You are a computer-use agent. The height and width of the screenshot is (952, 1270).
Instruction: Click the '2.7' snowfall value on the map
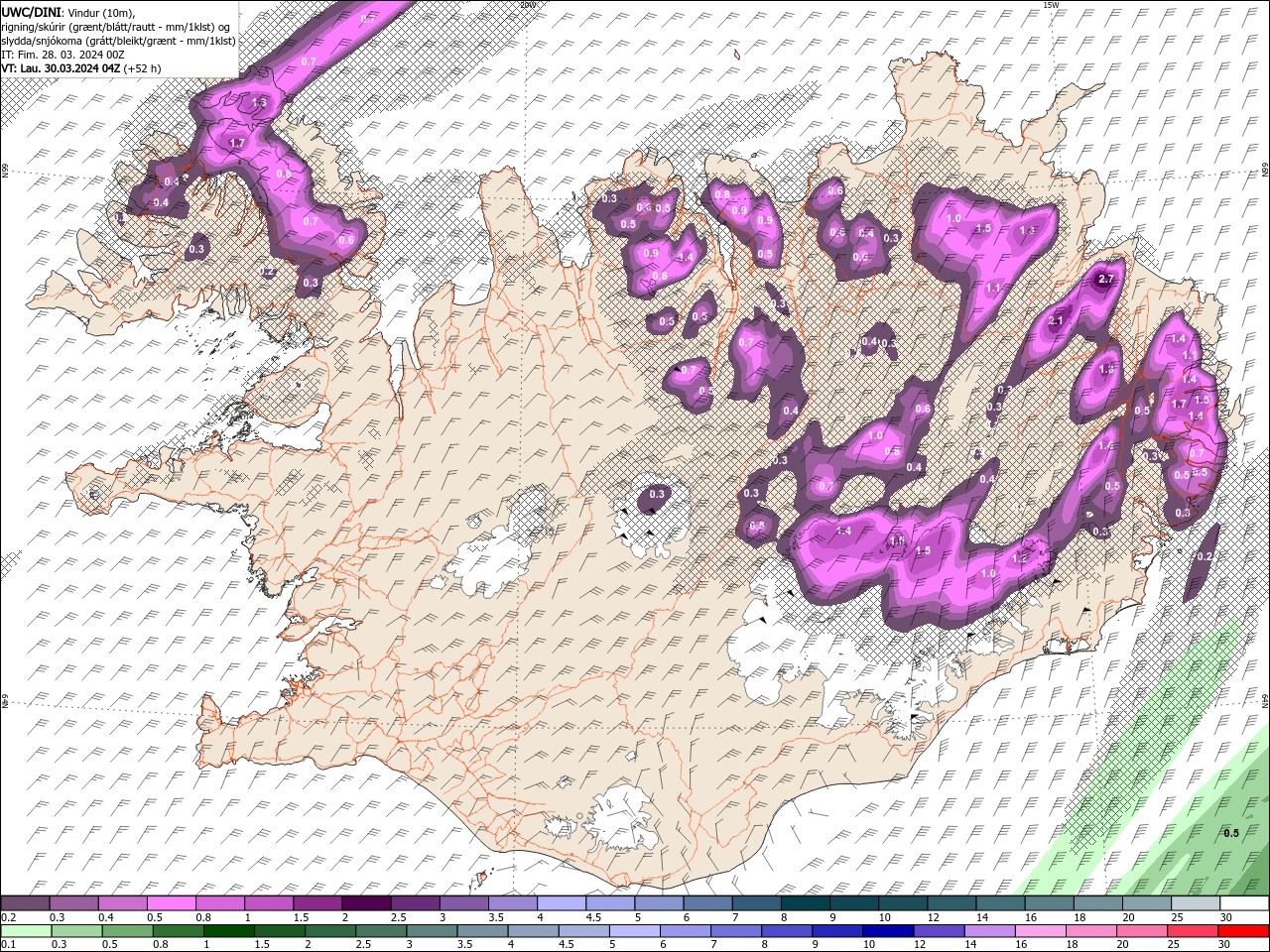pyautogui.click(x=1106, y=280)
